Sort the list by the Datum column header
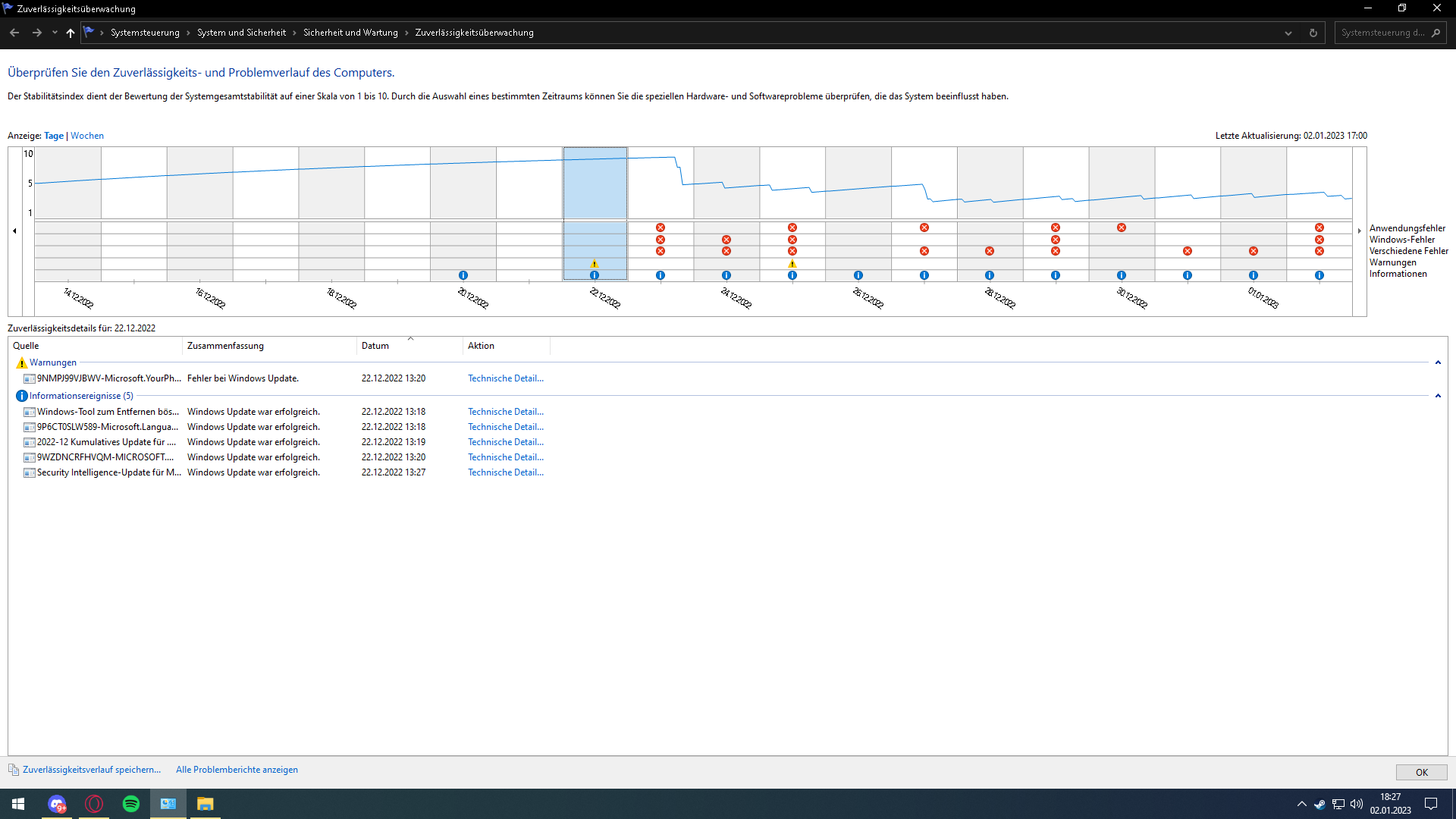The image size is (1456, 819). [x=375, y=346]
